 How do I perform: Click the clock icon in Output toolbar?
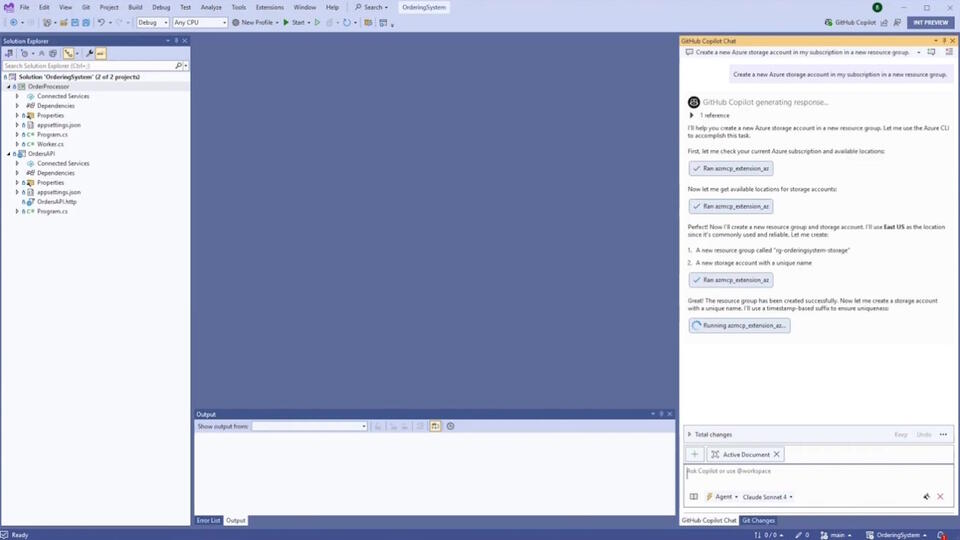(x=450, y=426)
